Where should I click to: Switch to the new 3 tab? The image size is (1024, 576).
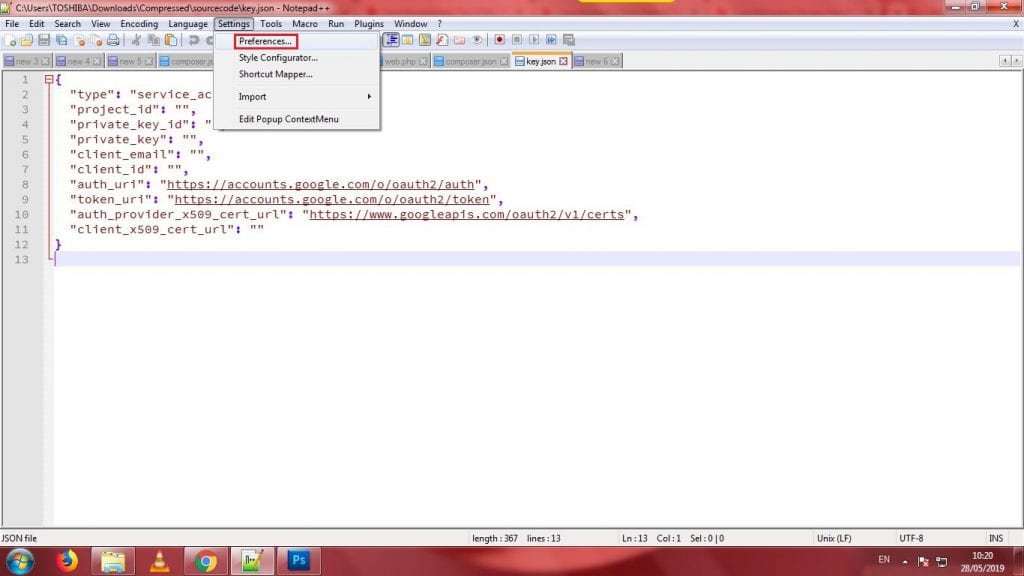coord(27,61)
